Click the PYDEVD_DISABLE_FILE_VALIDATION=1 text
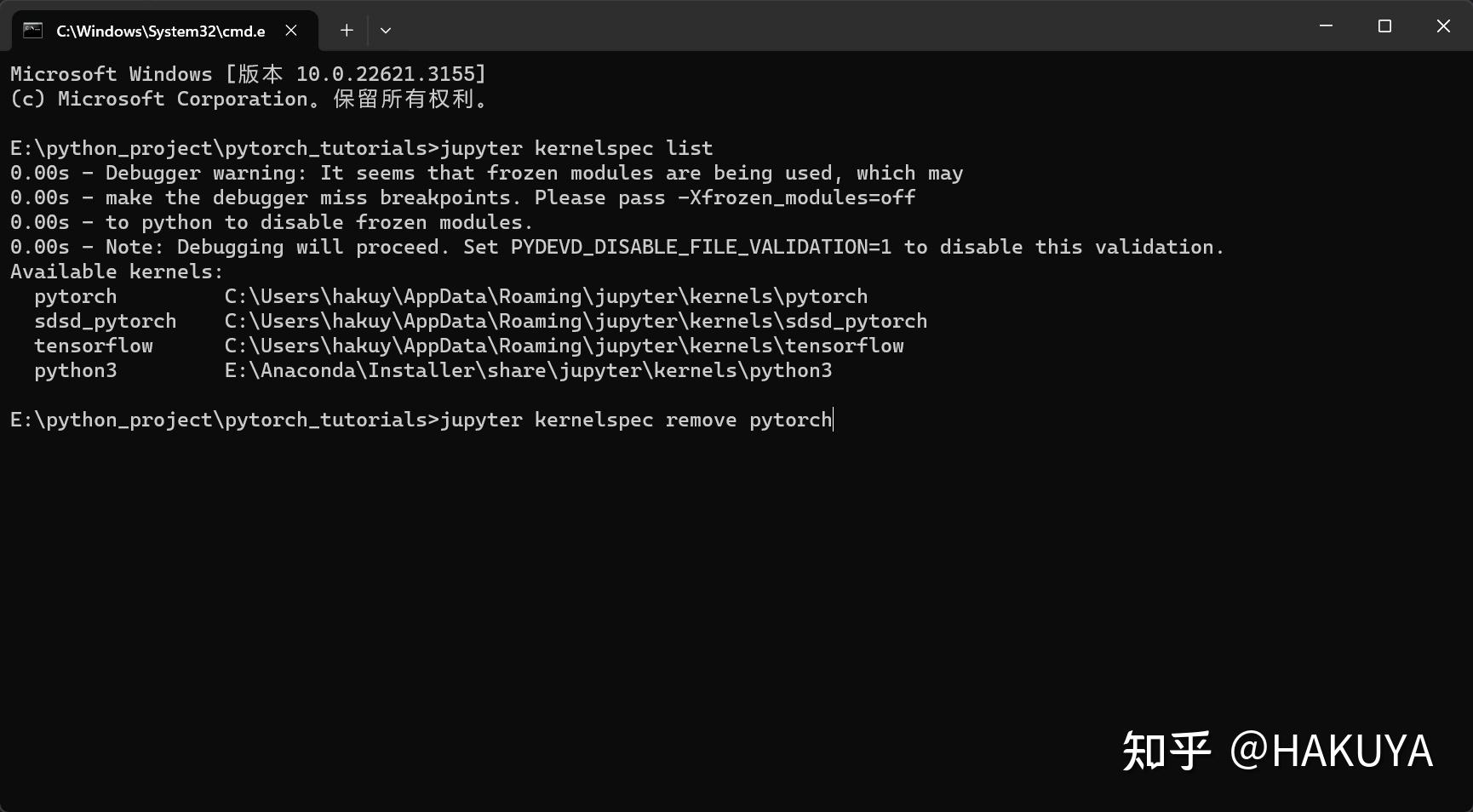The height and width of the screenshot is (812, 1473). (x=701, y=247)
